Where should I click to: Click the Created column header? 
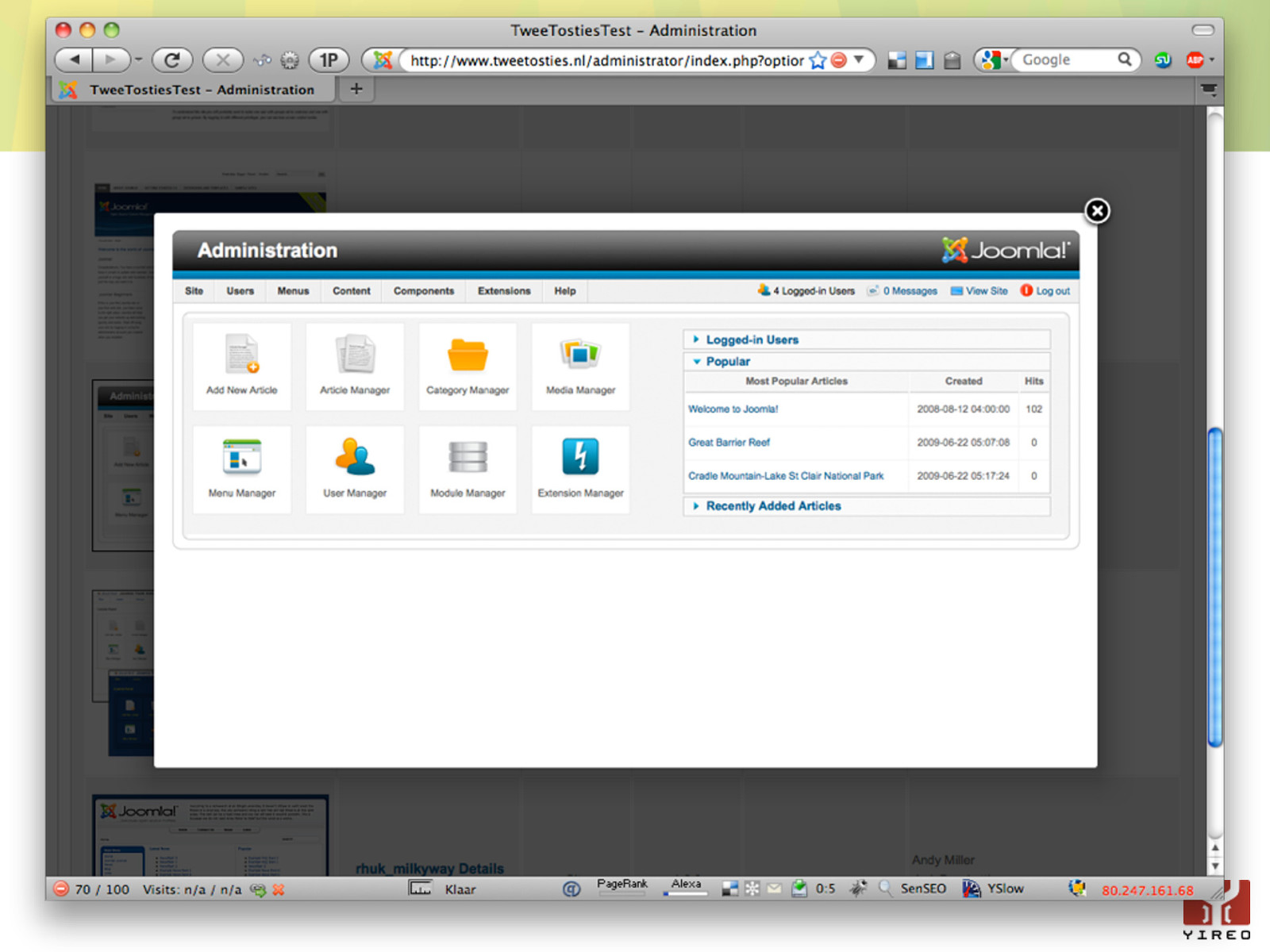[964, 381]
